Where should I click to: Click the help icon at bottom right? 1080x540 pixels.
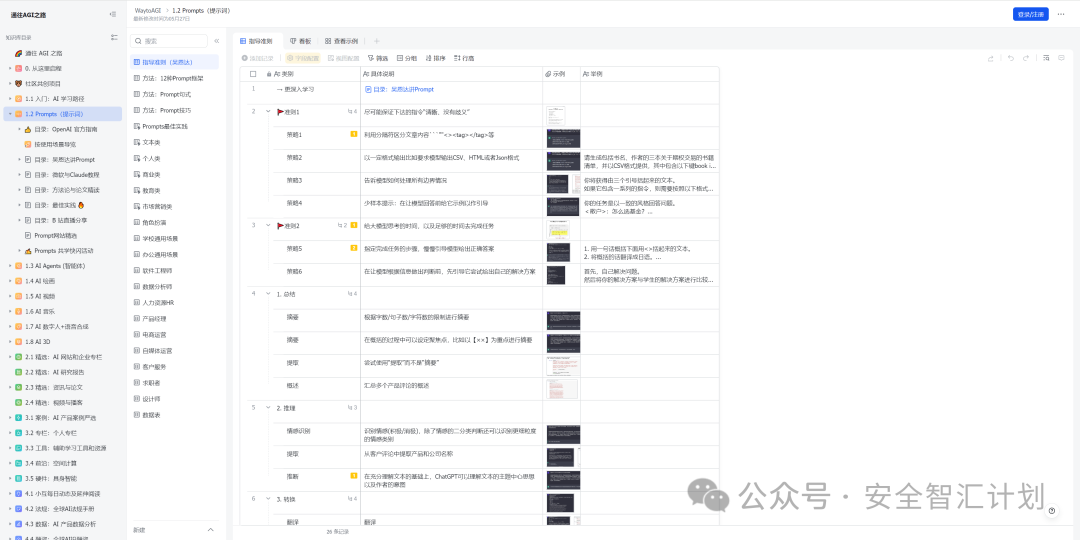tap(1052, 510)
